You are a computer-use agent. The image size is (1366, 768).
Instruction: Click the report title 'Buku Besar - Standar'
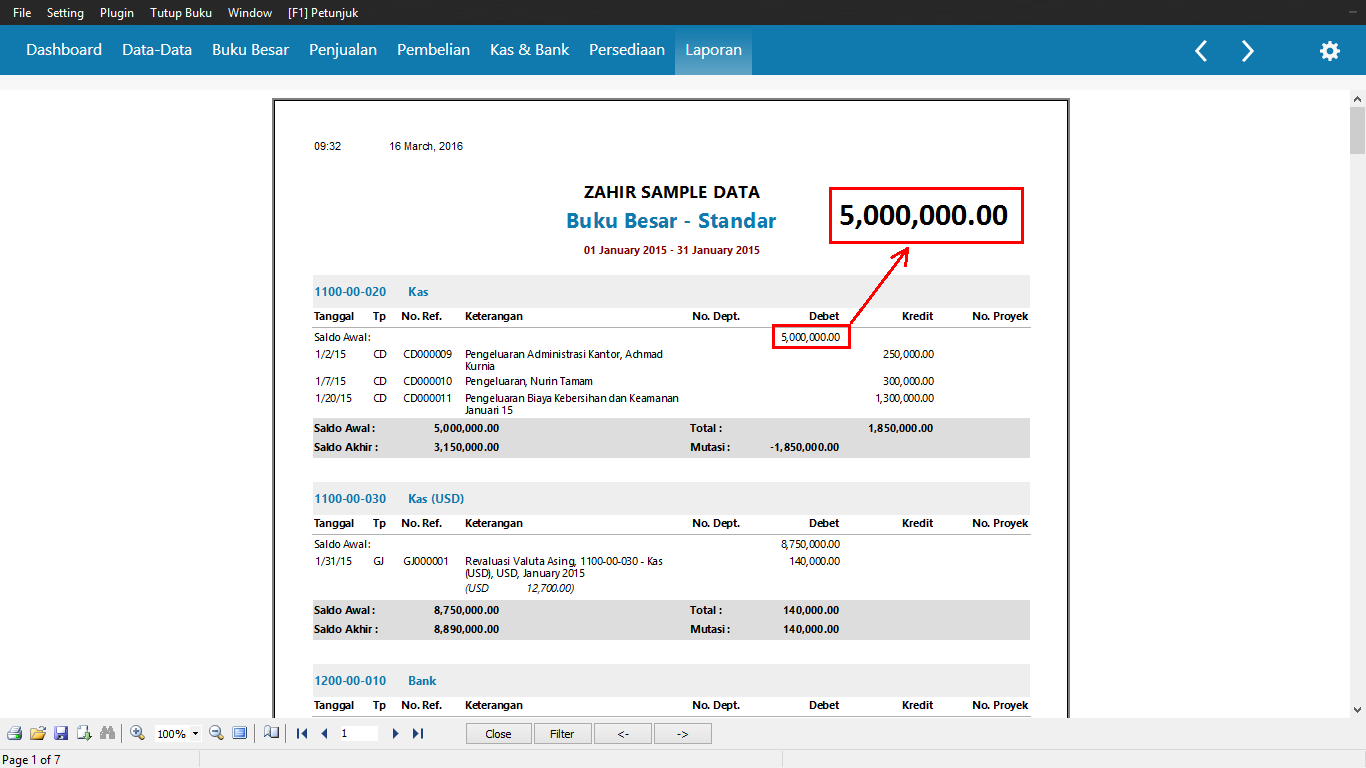pyautogui.click(x=671, y=221)
